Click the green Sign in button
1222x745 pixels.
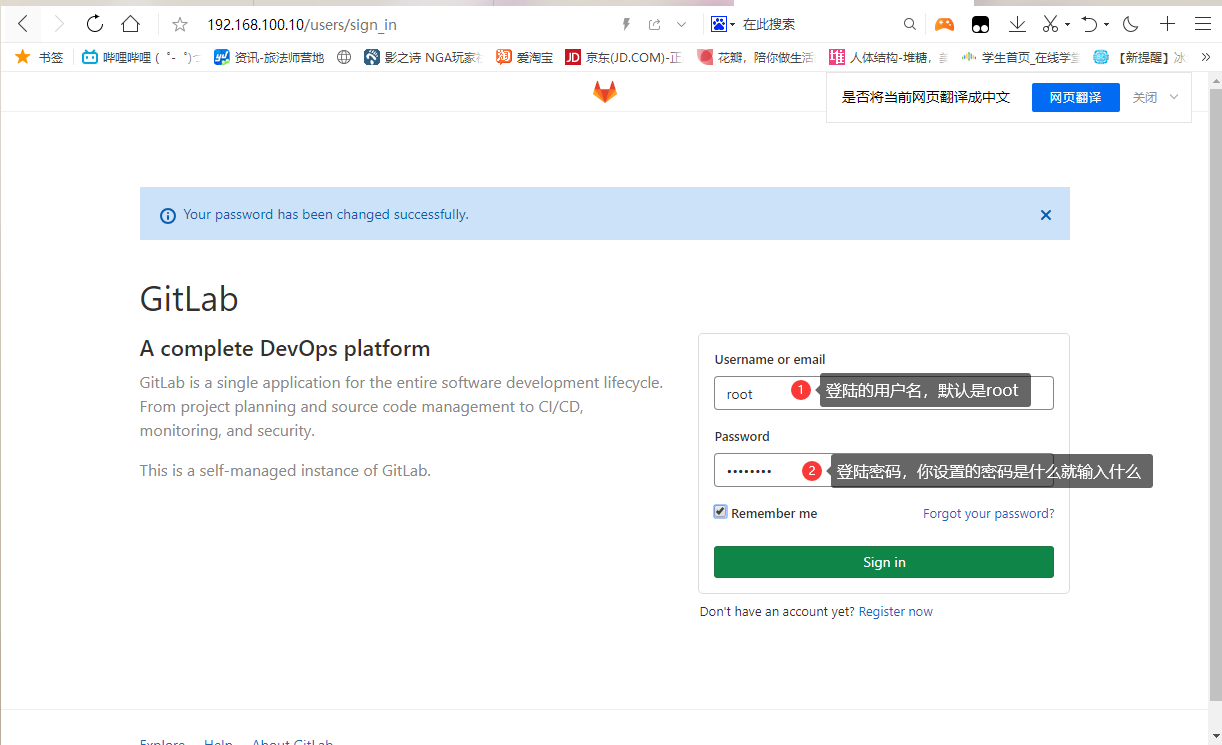884,562
